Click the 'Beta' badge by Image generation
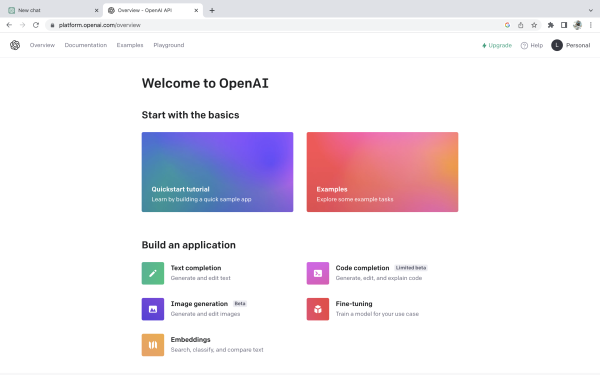 point(240,304)
